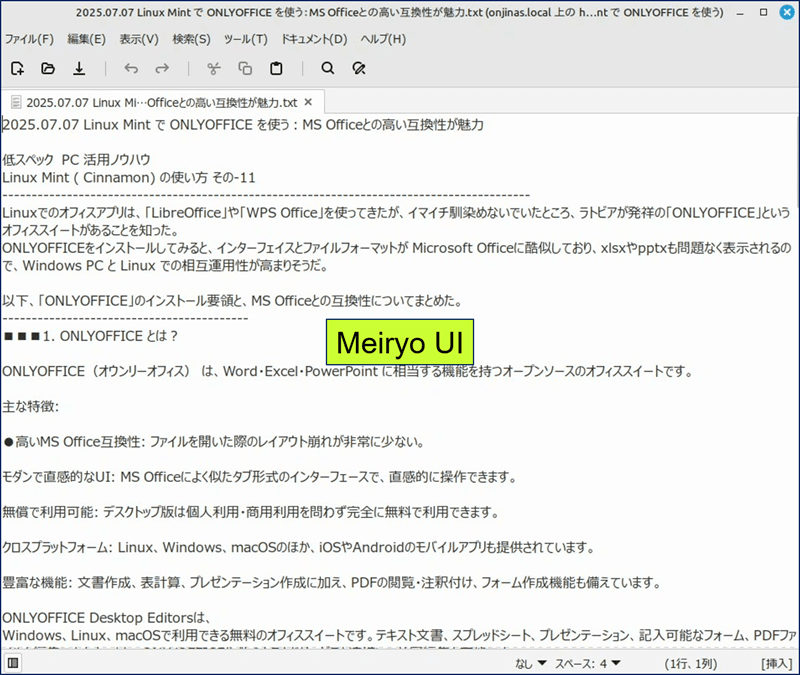The image size is (800, 675).
Task: Open the なし syntax highlighting dropdown
Action: 531,663
